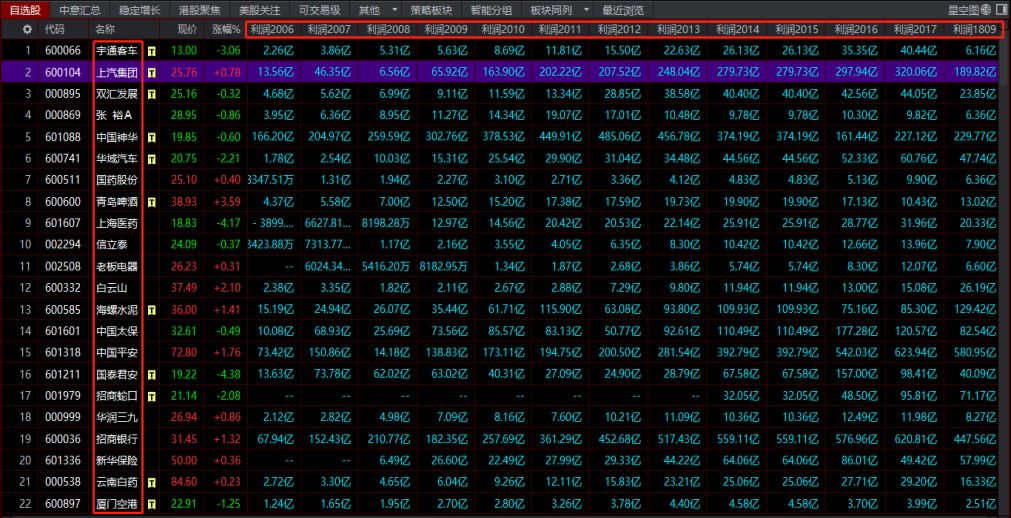The width and height of the screenshot is (1011, 518).
Task: Select the 新华保险 stock name
Action: click(x=117, y=461)
